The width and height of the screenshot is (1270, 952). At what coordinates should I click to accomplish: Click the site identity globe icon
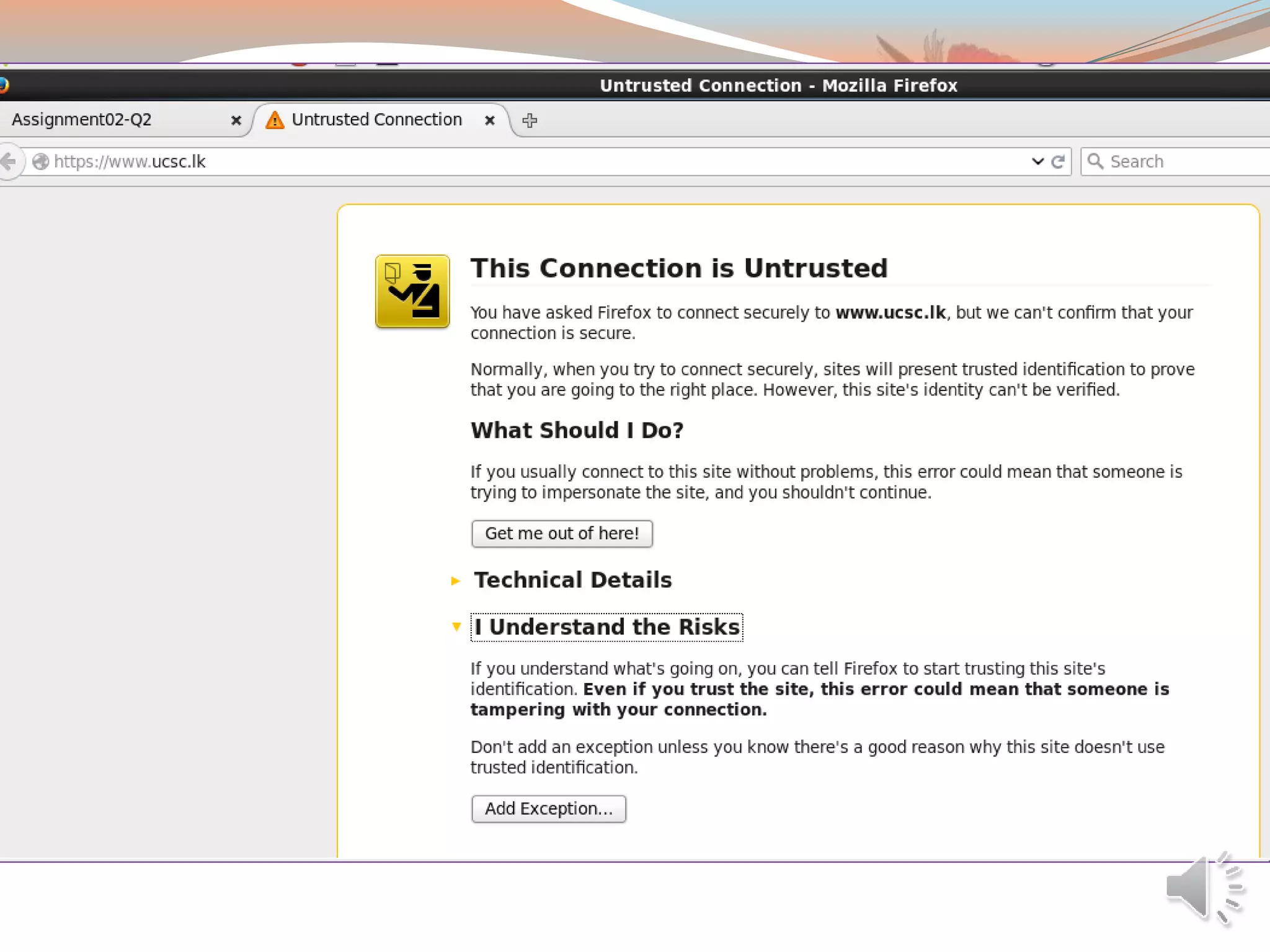(x=40, y=162)
